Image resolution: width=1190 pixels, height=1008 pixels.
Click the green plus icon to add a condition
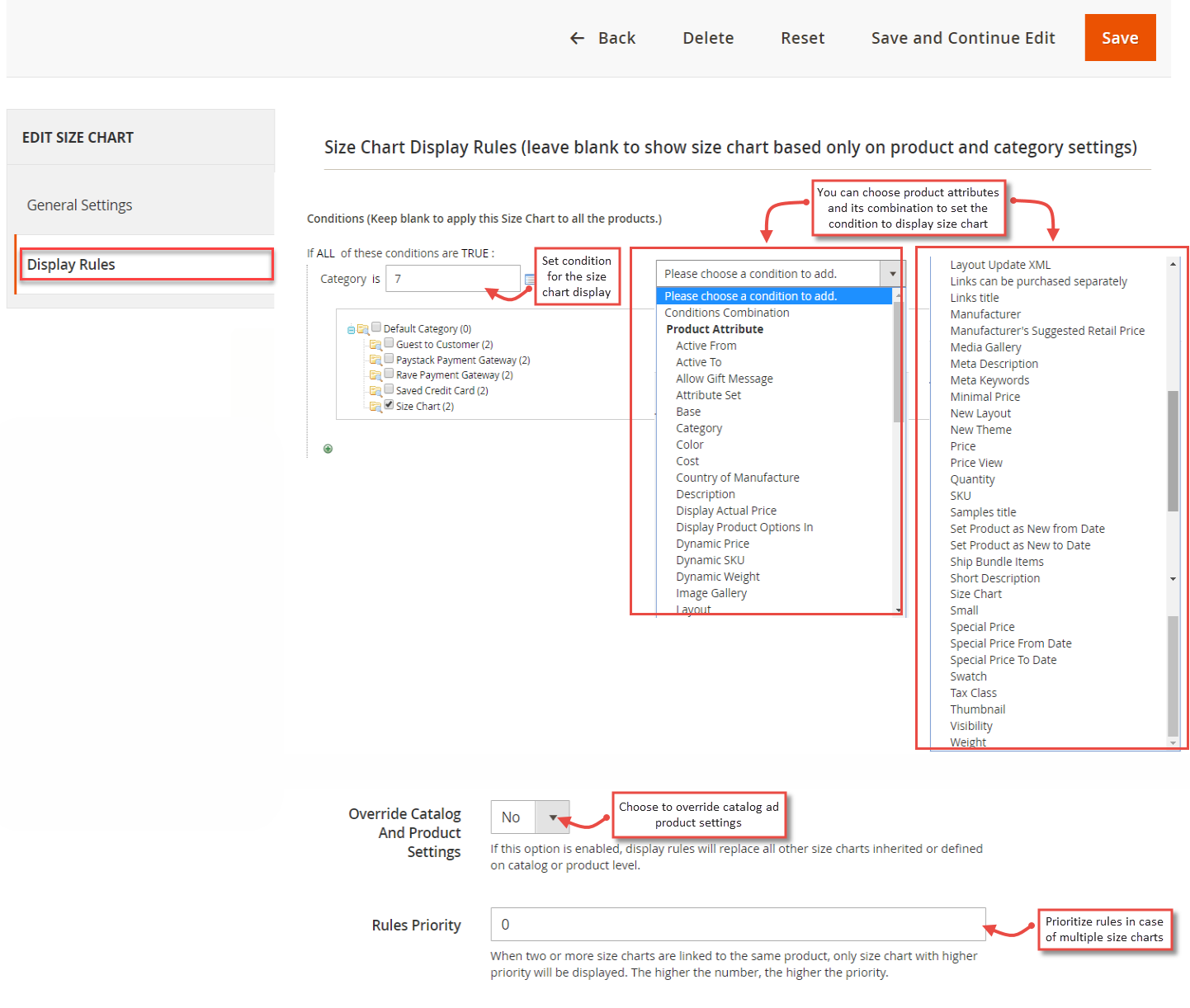328,449
